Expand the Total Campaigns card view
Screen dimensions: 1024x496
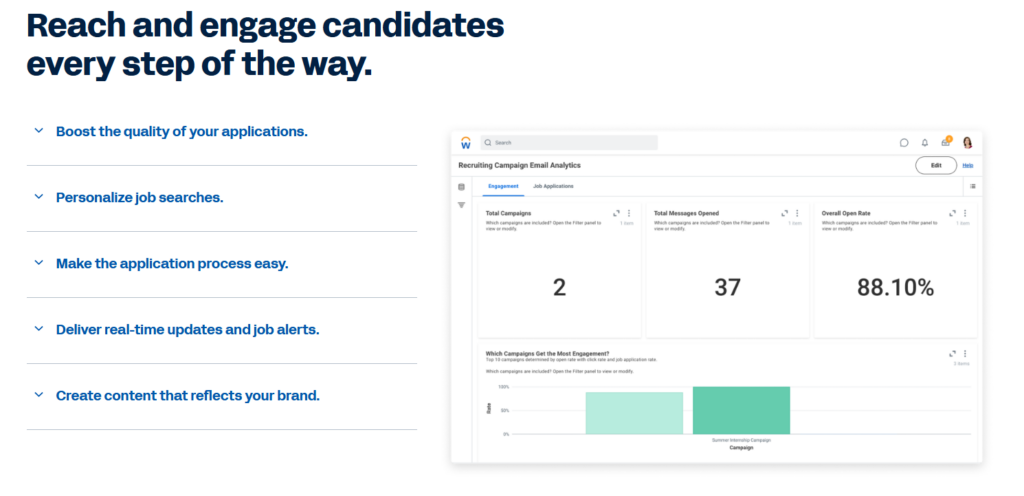616,213
